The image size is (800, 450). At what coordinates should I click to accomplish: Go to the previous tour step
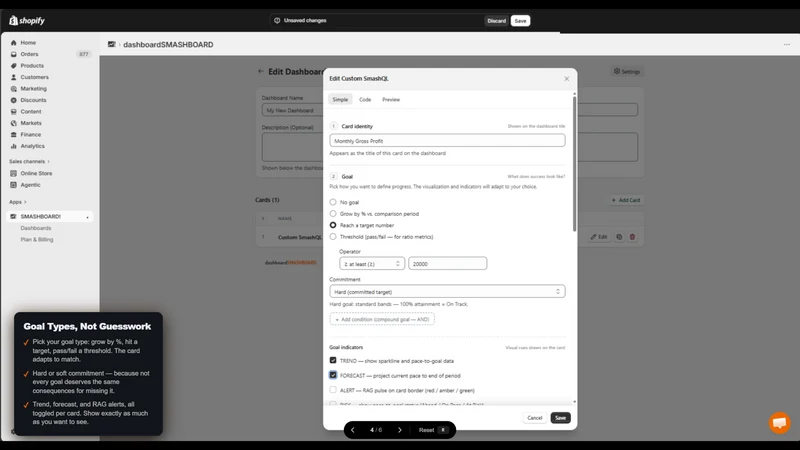(353, 430)
